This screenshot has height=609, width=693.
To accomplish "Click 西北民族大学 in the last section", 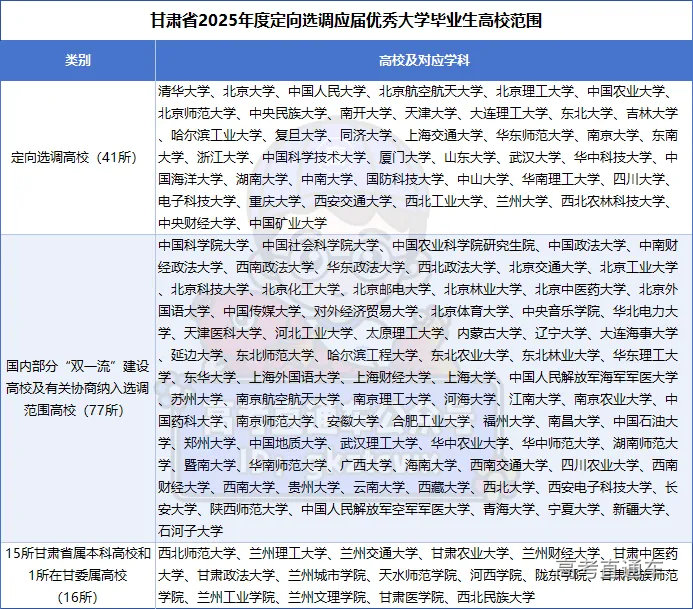I will point(496,598).
